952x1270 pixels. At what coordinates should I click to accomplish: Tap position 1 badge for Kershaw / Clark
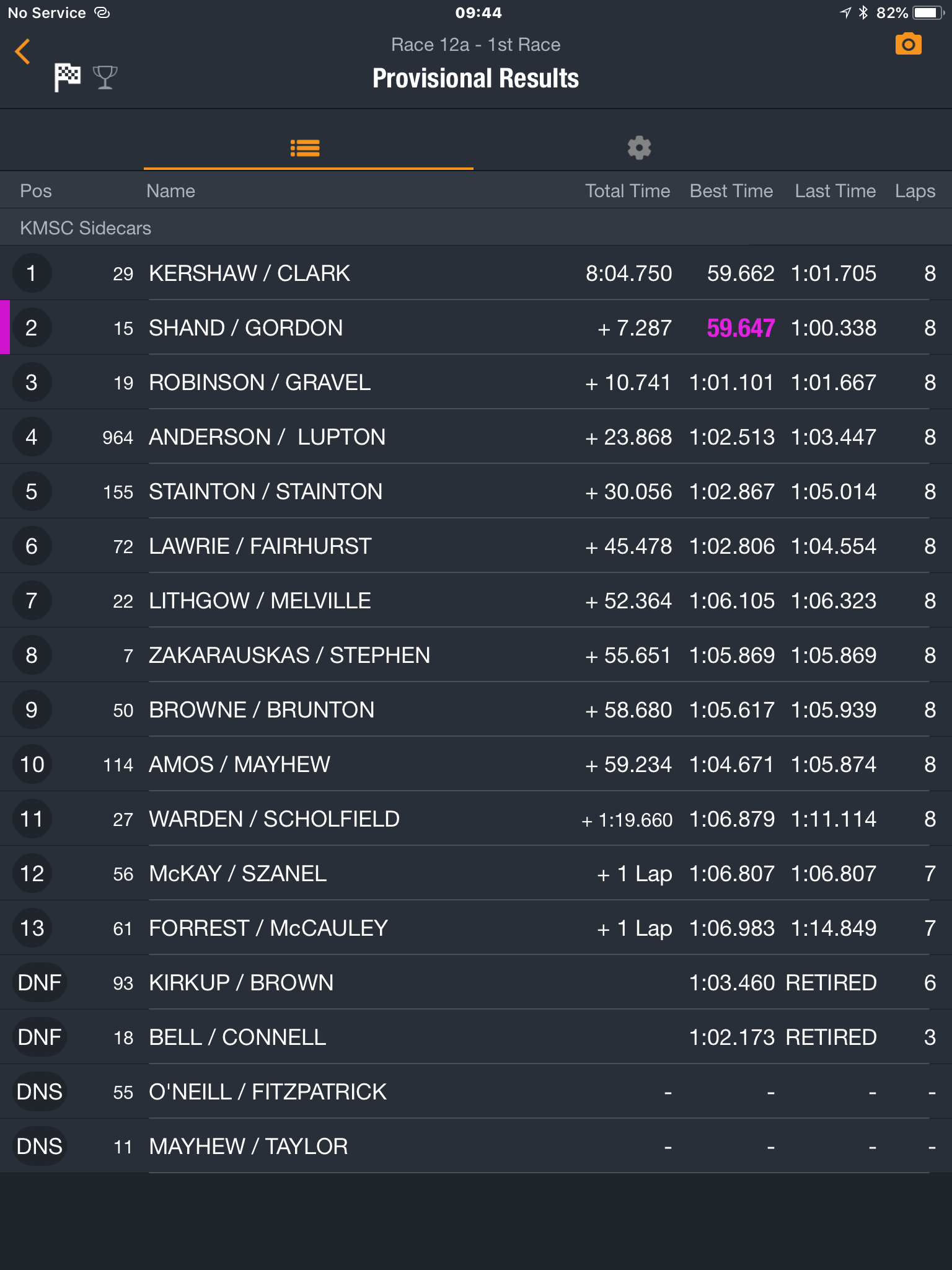coord(31,273)
